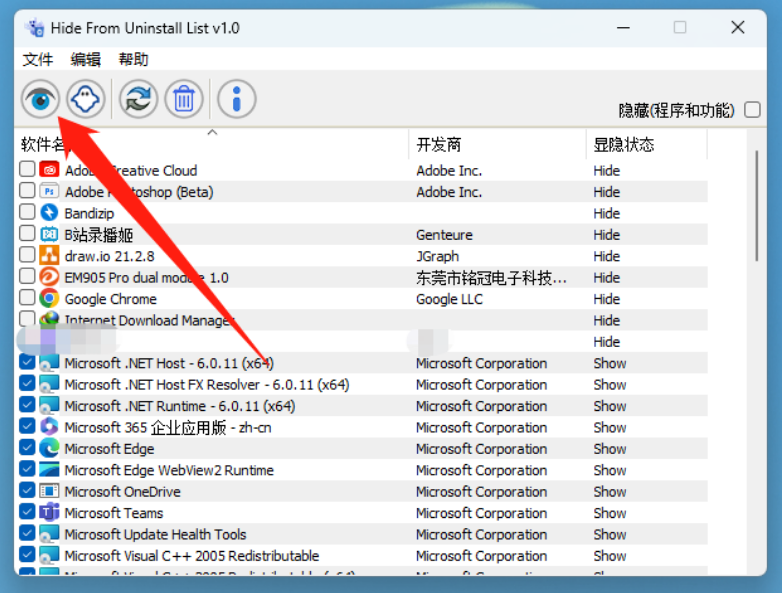Image resolution: width=782 pixels, height=593 pixels.
Task: Tick the draw.io 21.2.8 checkbox
Action: tap(27, 255)
